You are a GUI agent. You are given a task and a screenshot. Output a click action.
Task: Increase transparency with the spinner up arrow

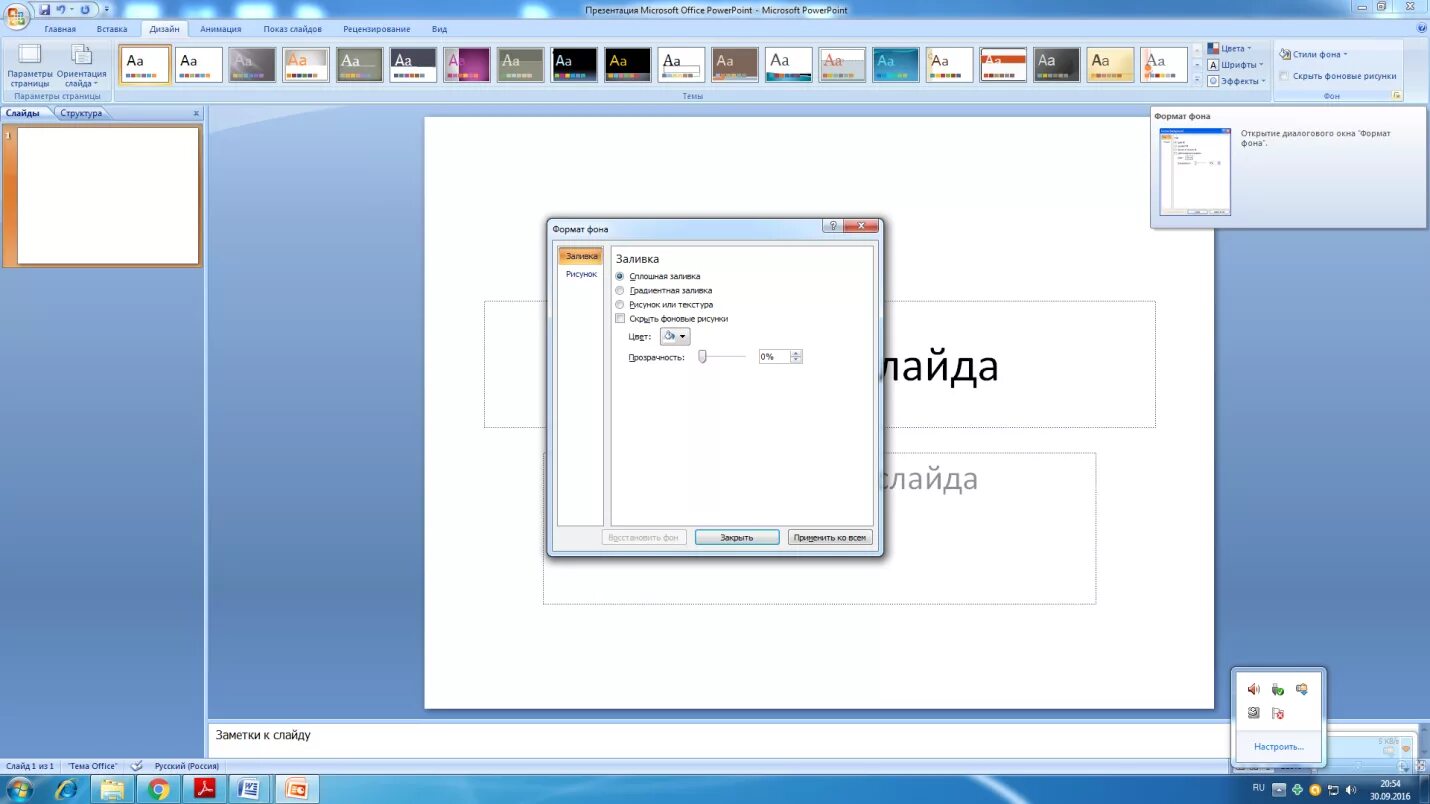point(796,353)
